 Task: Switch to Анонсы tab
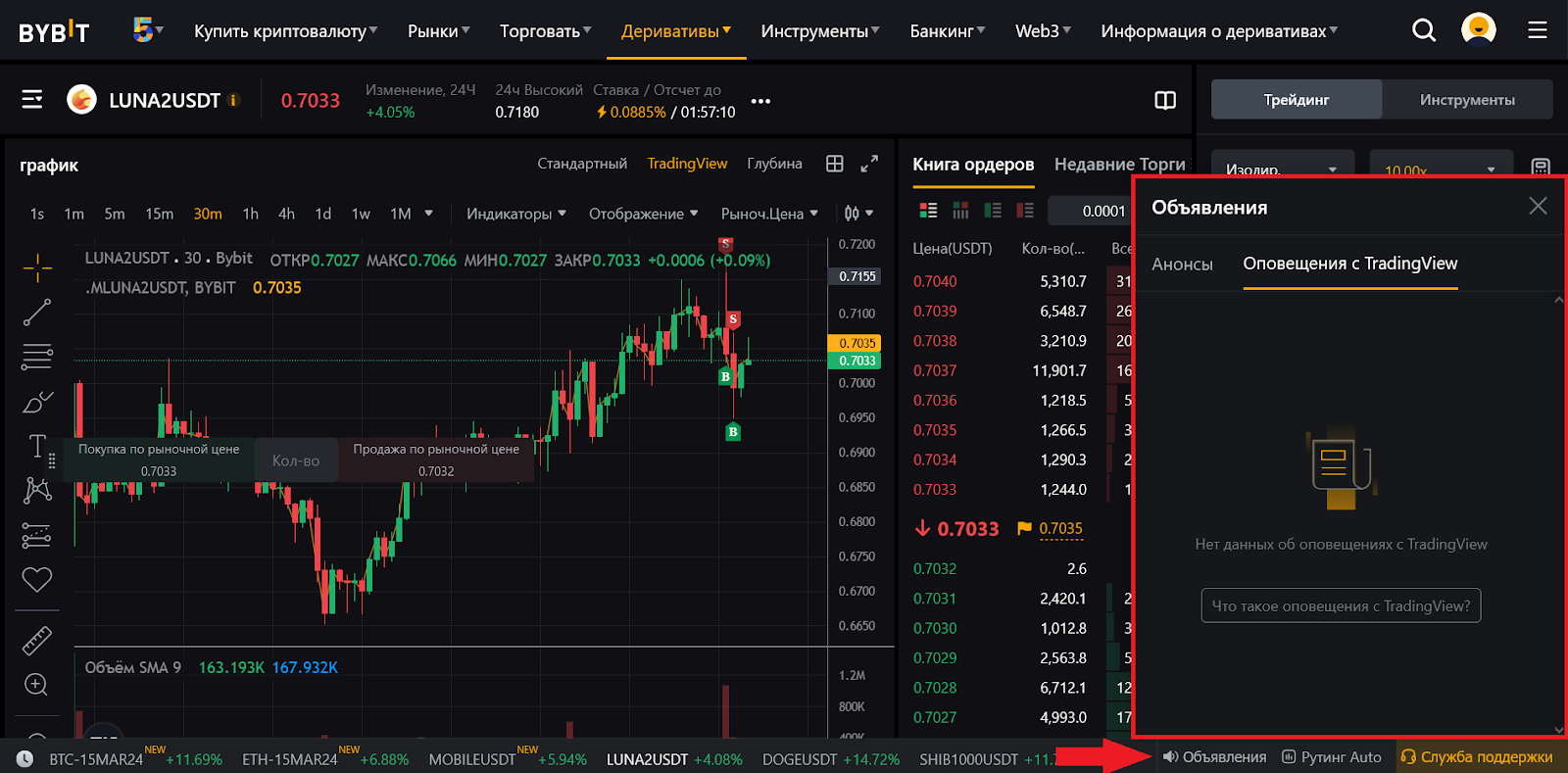point(1182,264)
